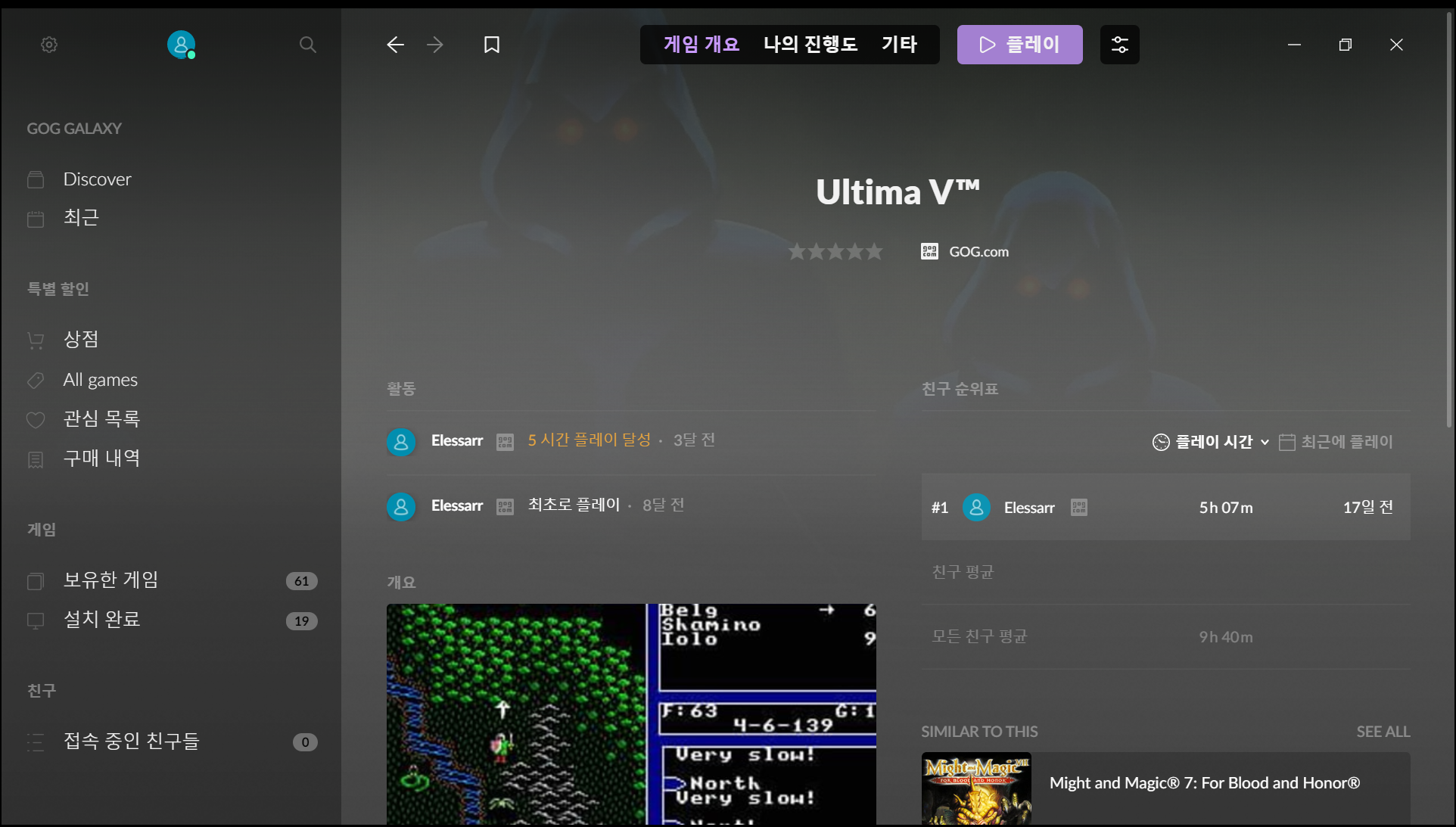Open the search magnifier icon
The width and height of the screenshot is (1456, 827).
coord(307,45)
